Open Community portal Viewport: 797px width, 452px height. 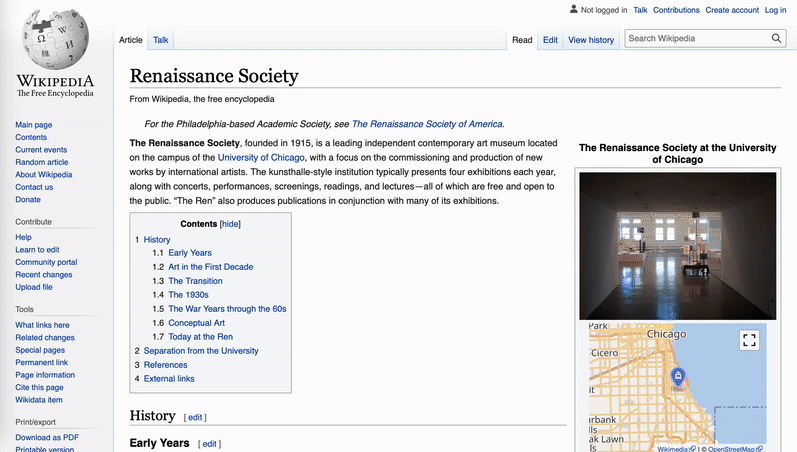click(x=46, y=262)
